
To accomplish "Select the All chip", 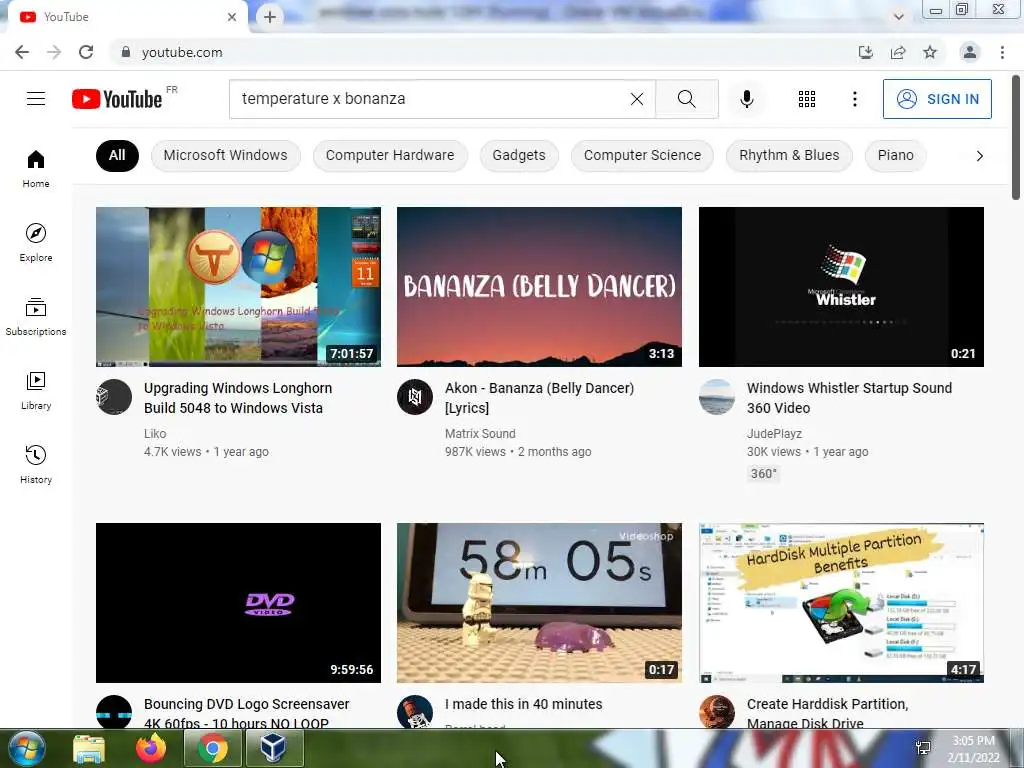I will 117,155.
